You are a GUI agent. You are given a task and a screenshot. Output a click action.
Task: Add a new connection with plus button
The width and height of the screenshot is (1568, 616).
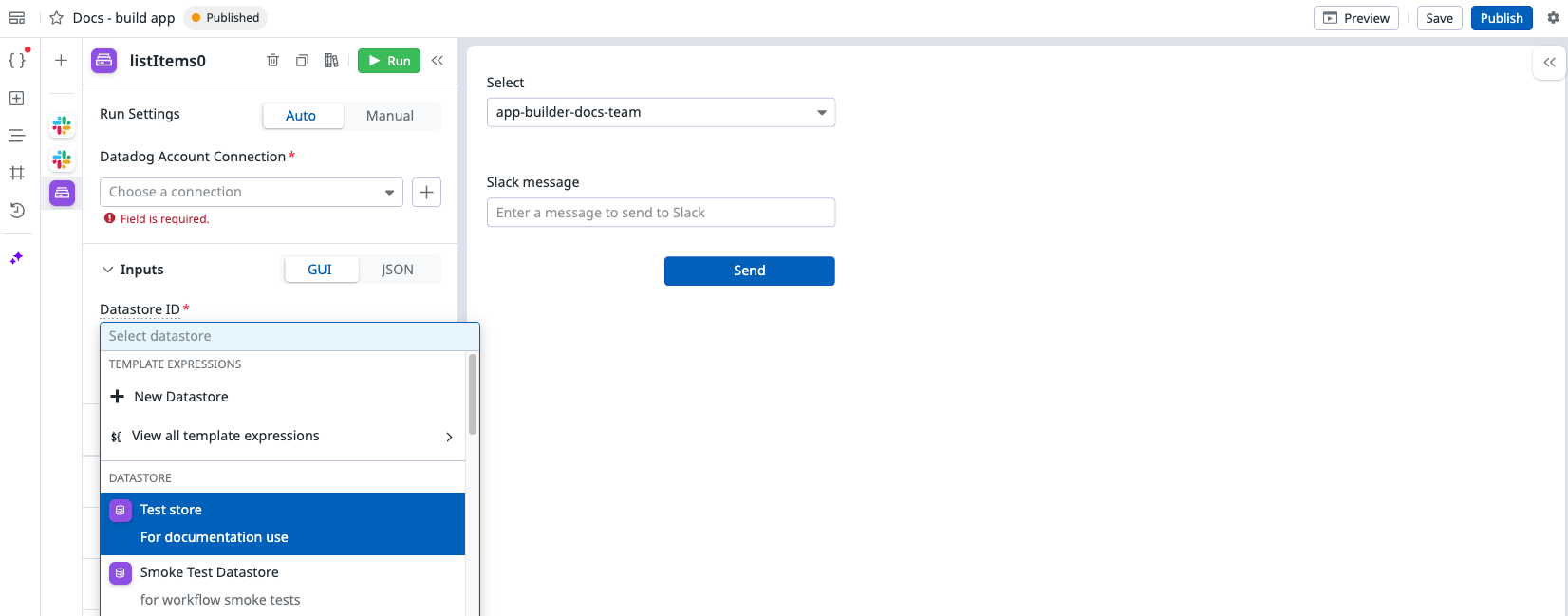tap(426, 193)
